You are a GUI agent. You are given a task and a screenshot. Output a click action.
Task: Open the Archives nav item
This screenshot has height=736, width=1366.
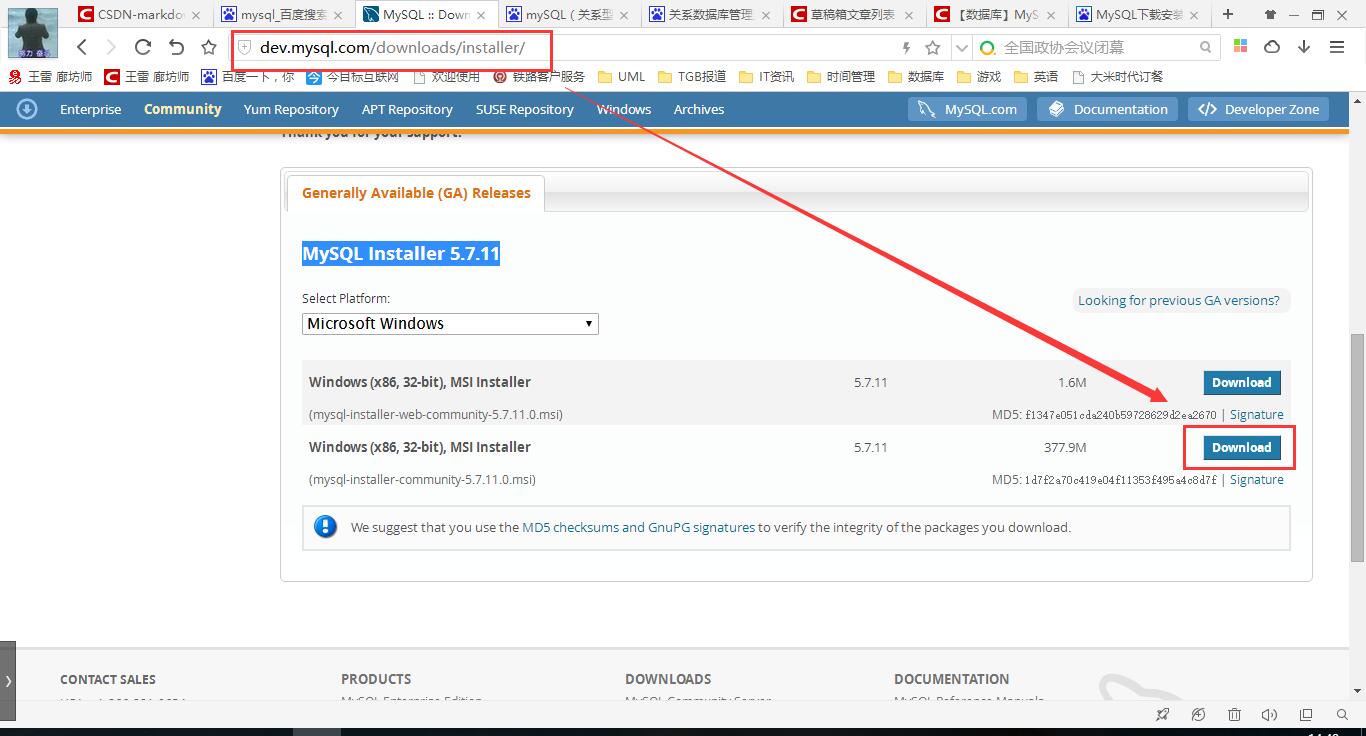(699, 109)
